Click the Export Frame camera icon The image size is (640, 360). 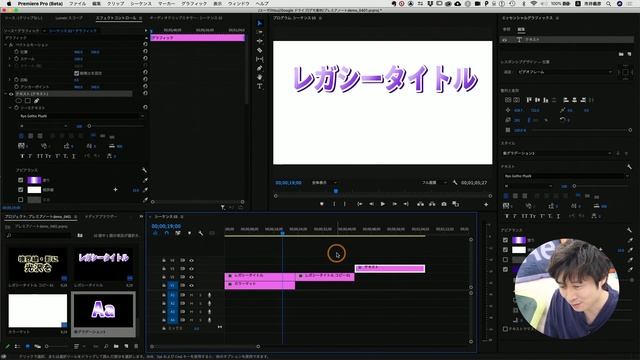444,204
